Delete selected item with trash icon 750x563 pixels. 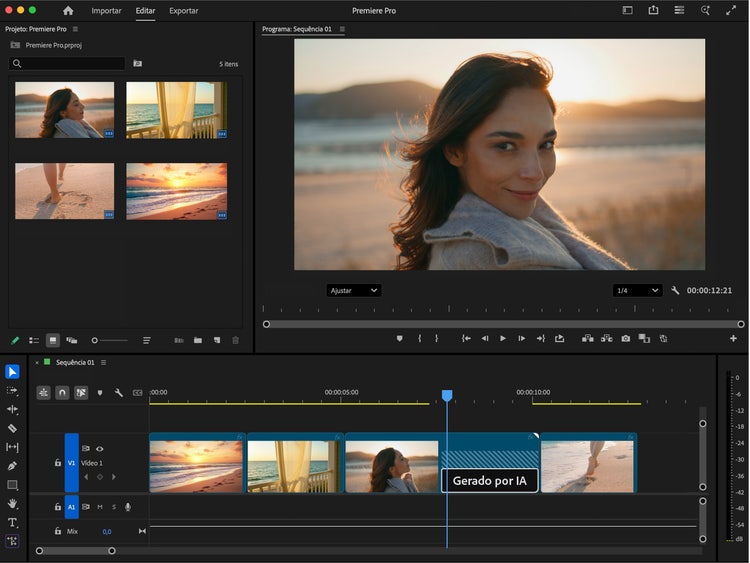click(235, 341)
